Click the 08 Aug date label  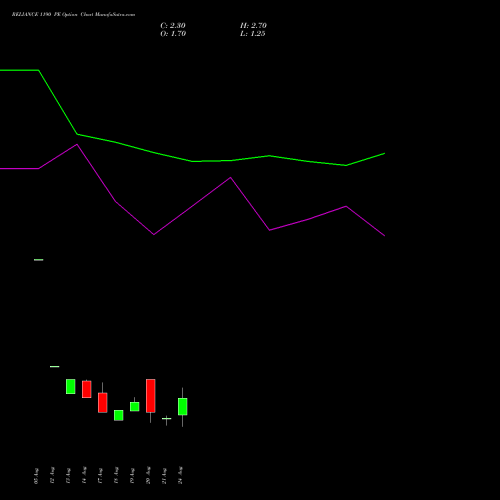[36, 476]
